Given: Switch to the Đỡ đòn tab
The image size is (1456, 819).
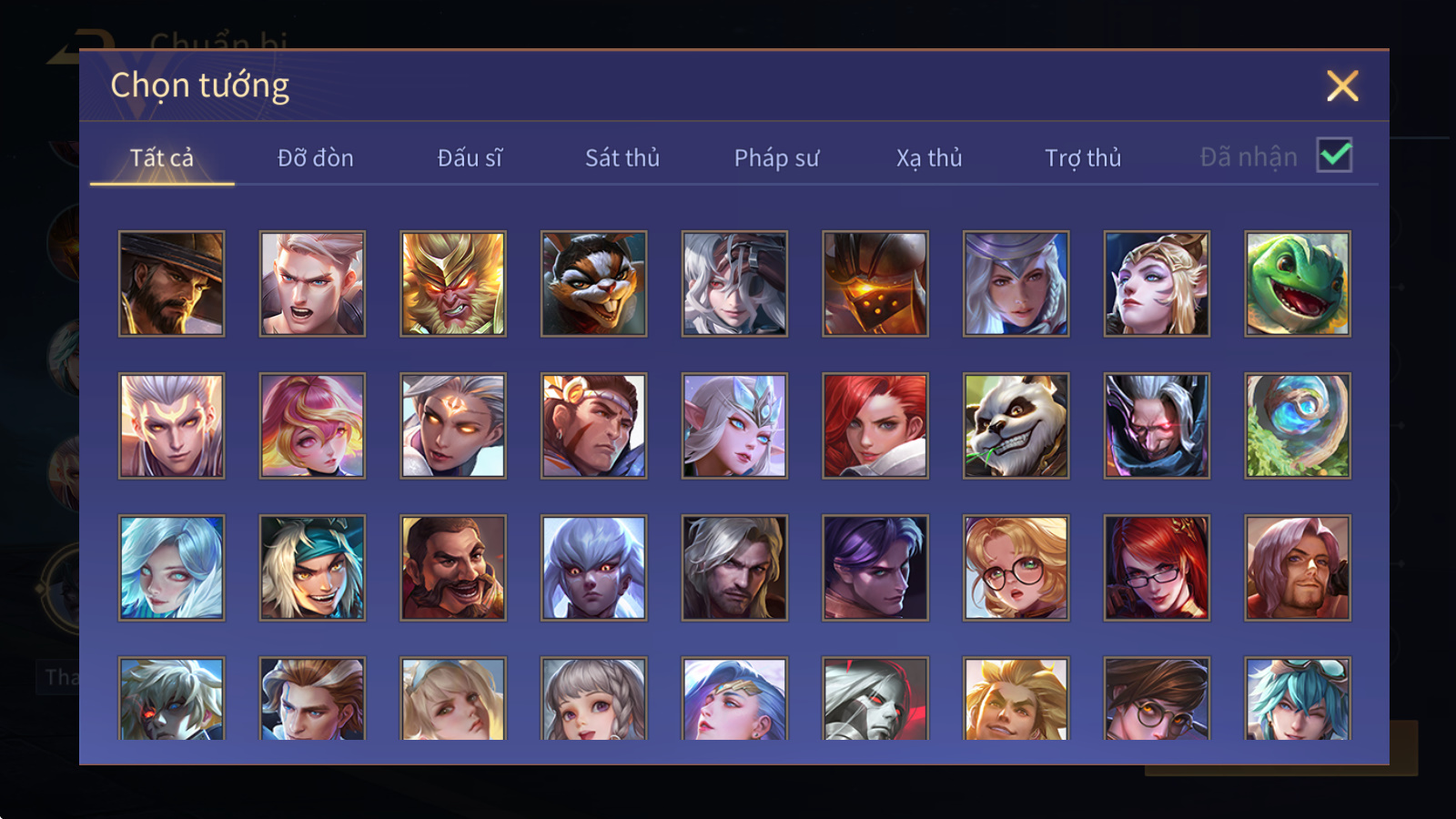Looking at the screenshot, I should (315, 157).
